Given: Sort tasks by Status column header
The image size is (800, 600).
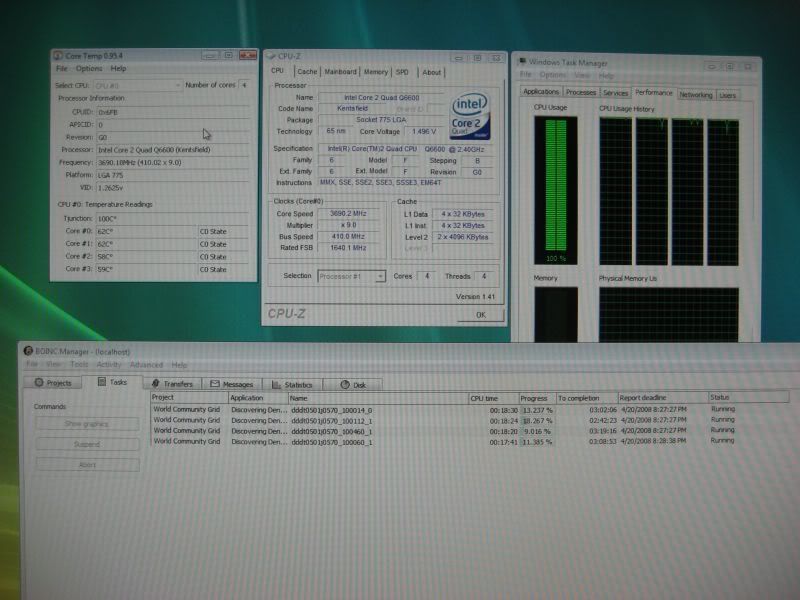Looking at the screenshot, I should [x=748, y=397].
